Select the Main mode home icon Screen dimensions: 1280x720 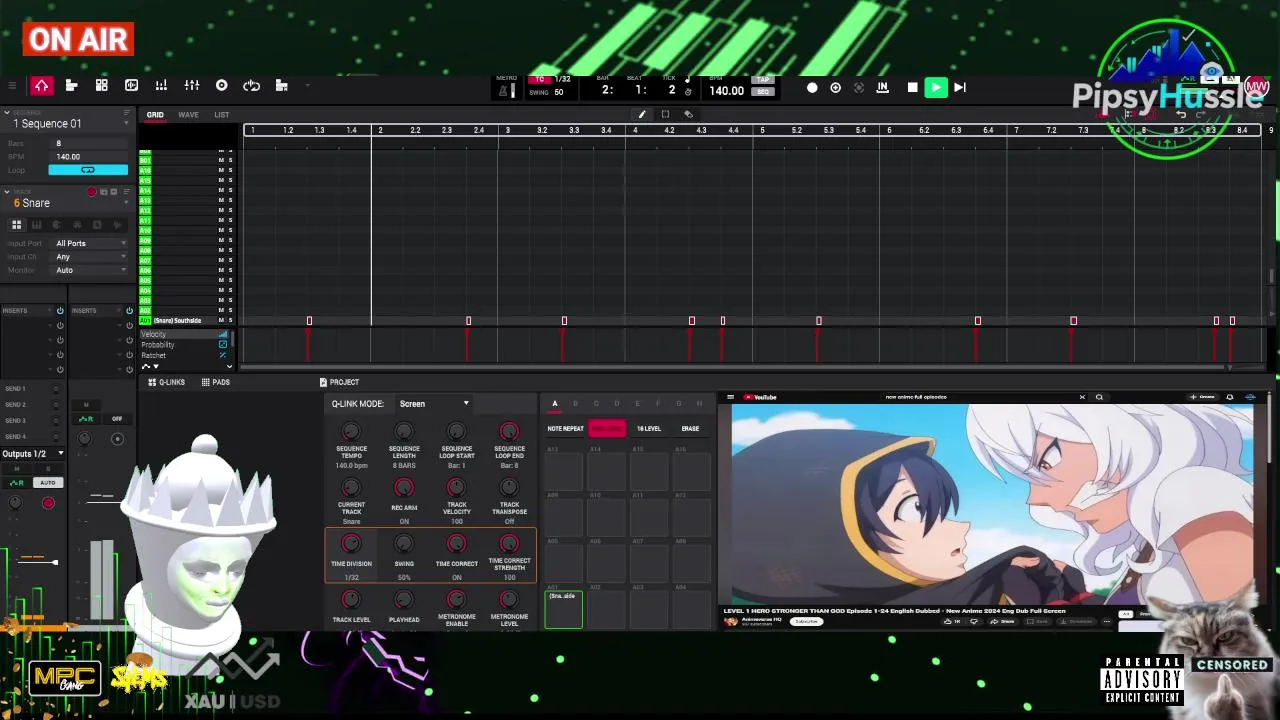[x=42, y=86]
